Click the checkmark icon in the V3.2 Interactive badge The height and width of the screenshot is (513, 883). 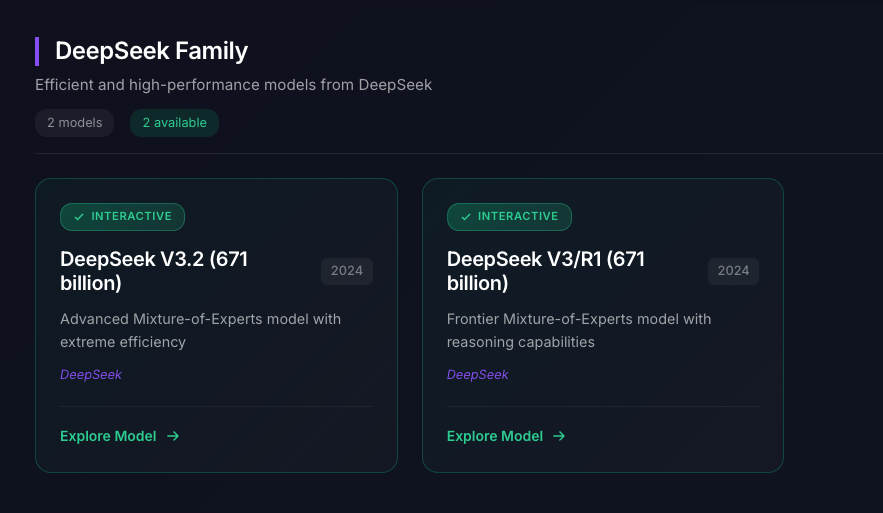pos(79,217)
